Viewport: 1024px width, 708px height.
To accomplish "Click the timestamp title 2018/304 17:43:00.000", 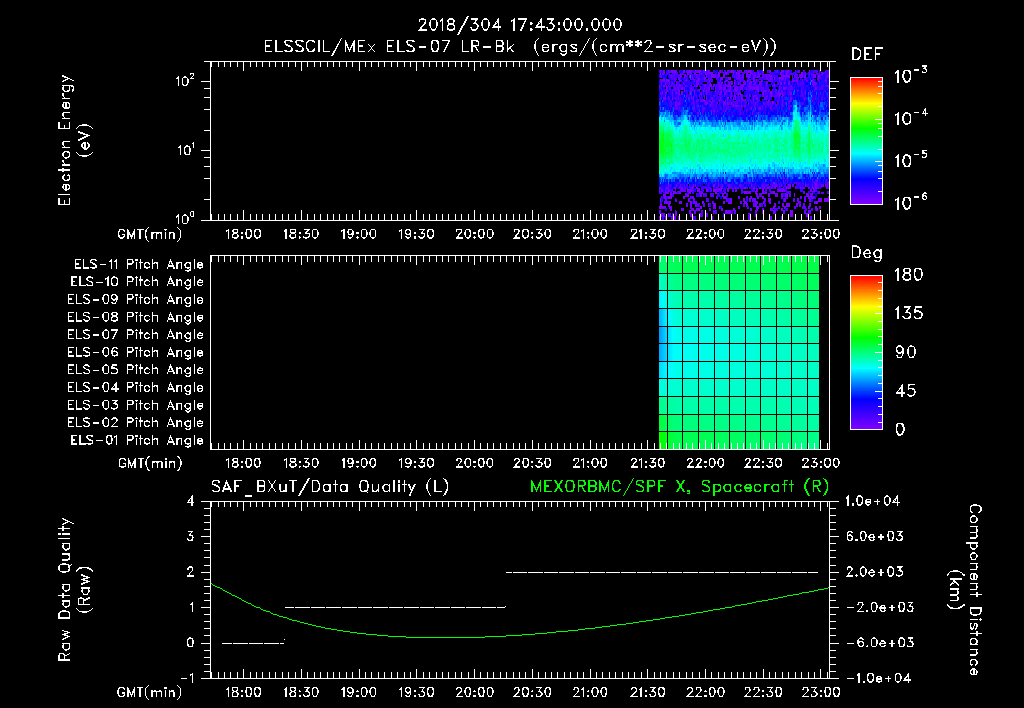I will pyautogui.click(x=520, y=25).
